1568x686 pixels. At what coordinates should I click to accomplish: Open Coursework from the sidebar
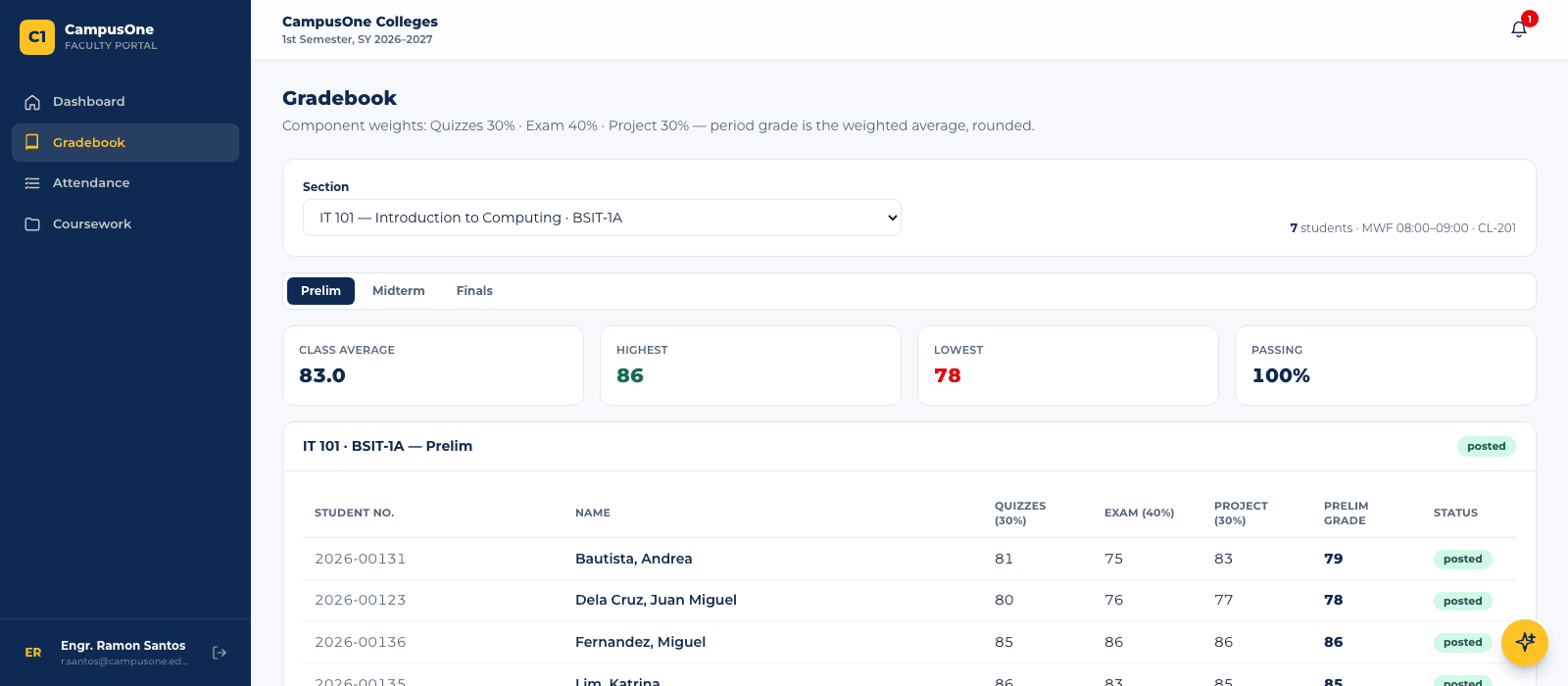(x=125, y=224)
